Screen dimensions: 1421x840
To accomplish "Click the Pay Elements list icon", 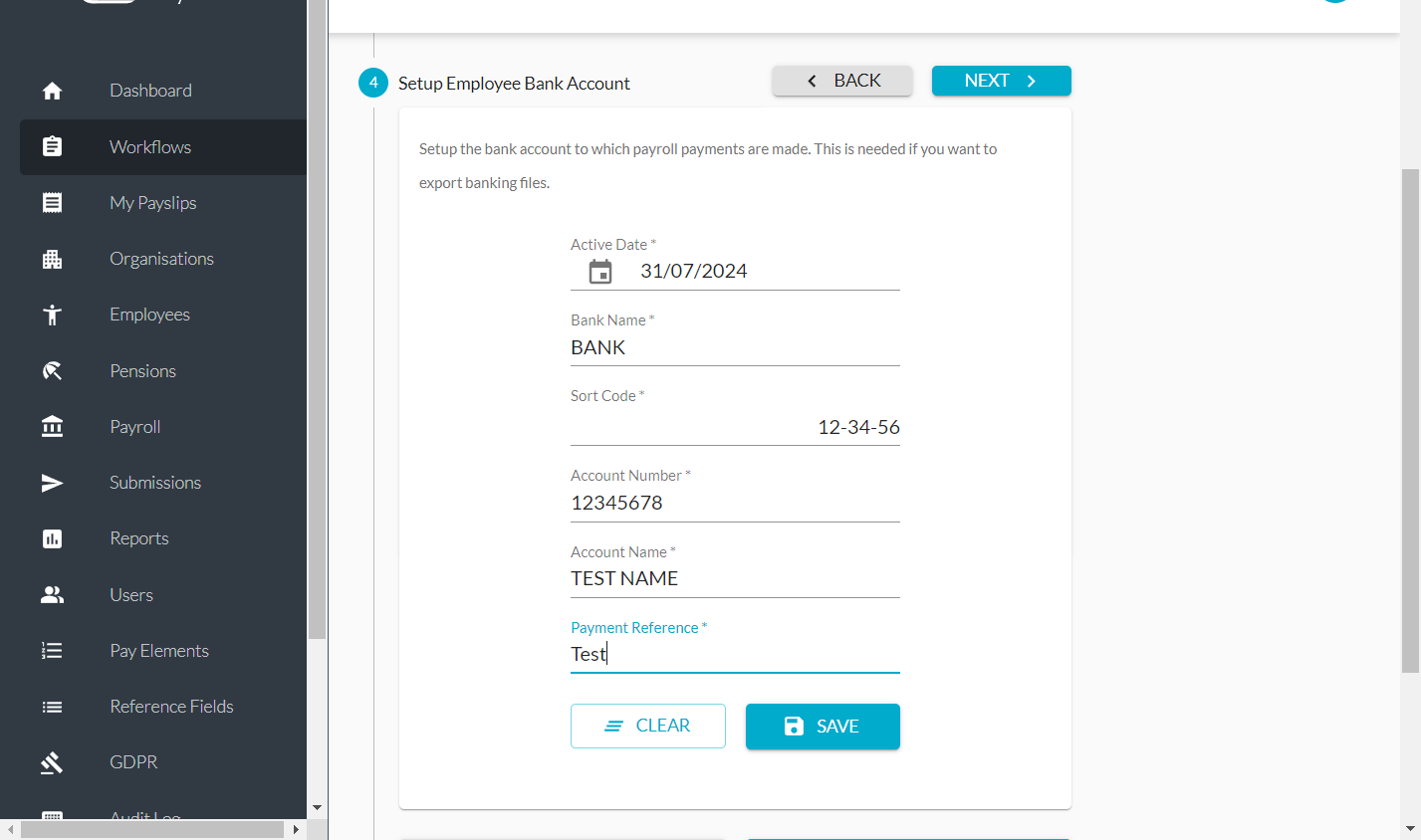I will pyautogui.click(x=53, y=651).
